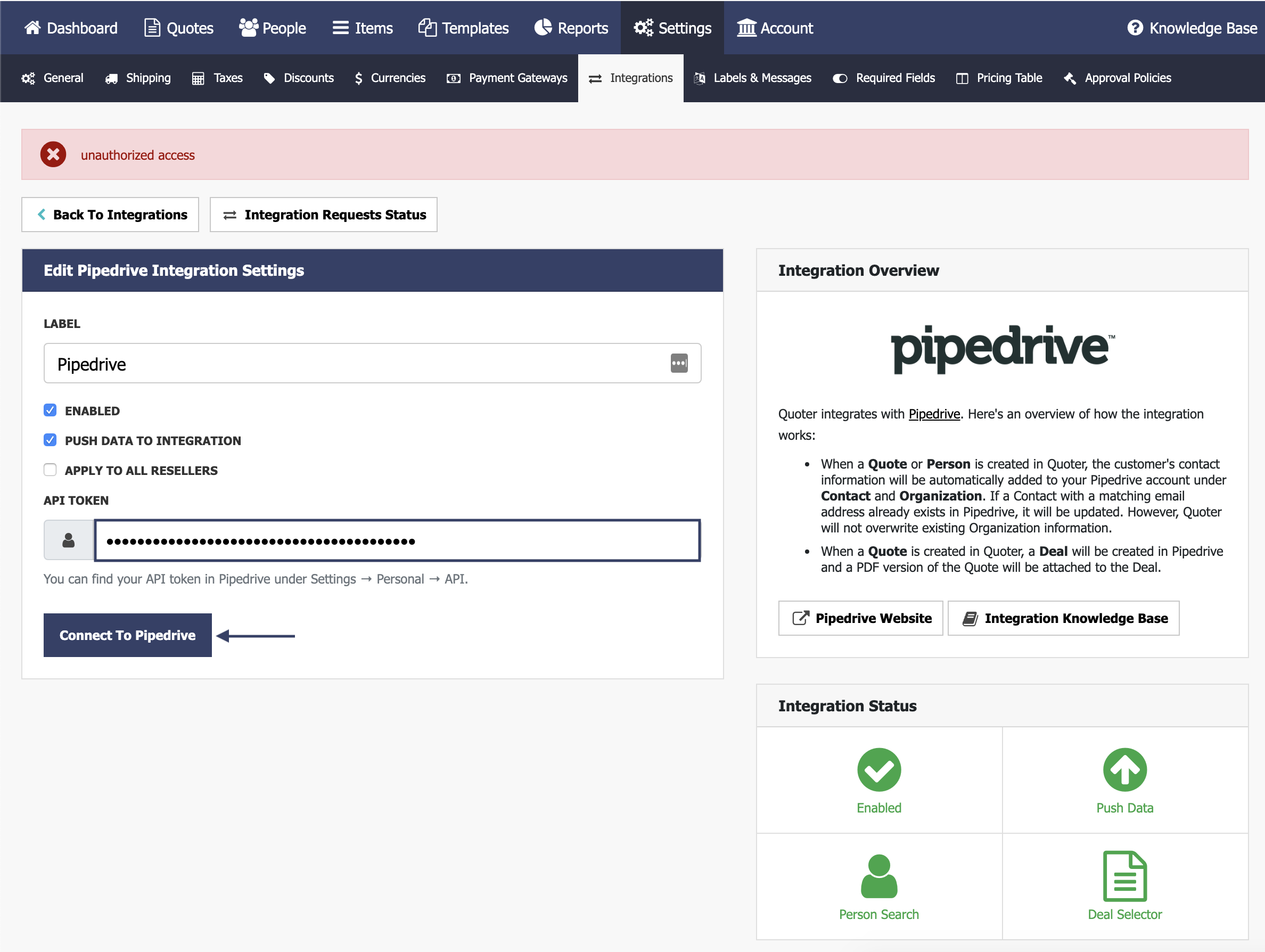
Task: Open the Pipedrive Website button
Action: pyautogui.click(x=861, y=618)
